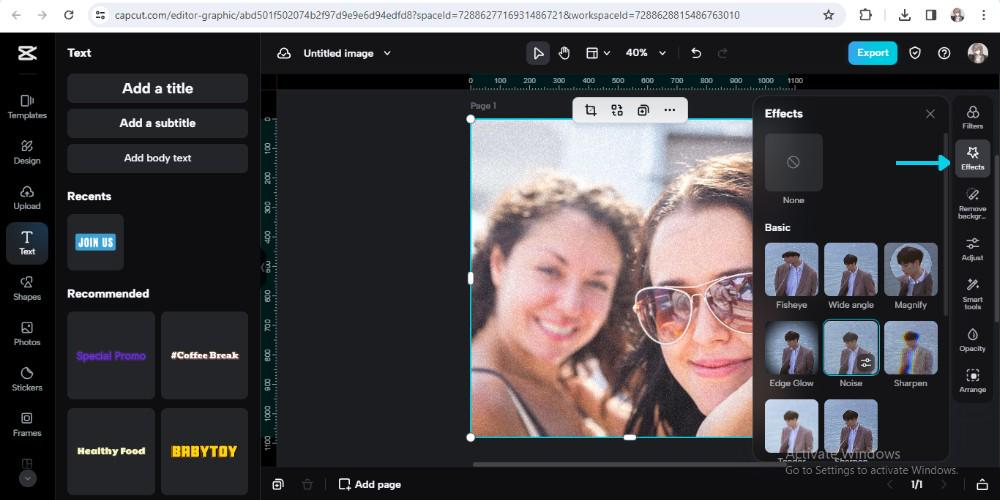Open the Filters tool

click(x=973, y=117)
